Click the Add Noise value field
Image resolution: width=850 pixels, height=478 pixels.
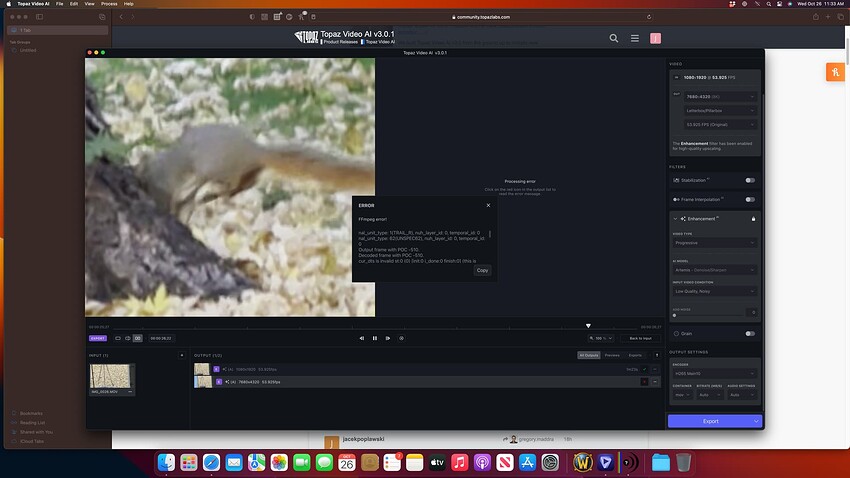752,313
